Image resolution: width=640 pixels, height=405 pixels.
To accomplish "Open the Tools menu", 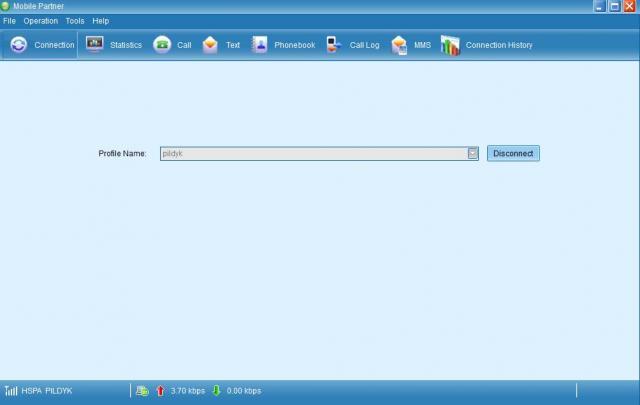I will coord(75,21).
